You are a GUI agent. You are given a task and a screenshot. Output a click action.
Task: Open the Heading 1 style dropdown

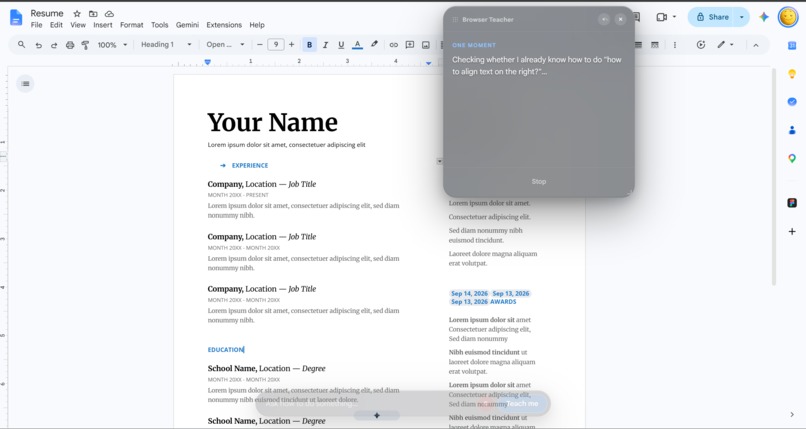point(166,45)
